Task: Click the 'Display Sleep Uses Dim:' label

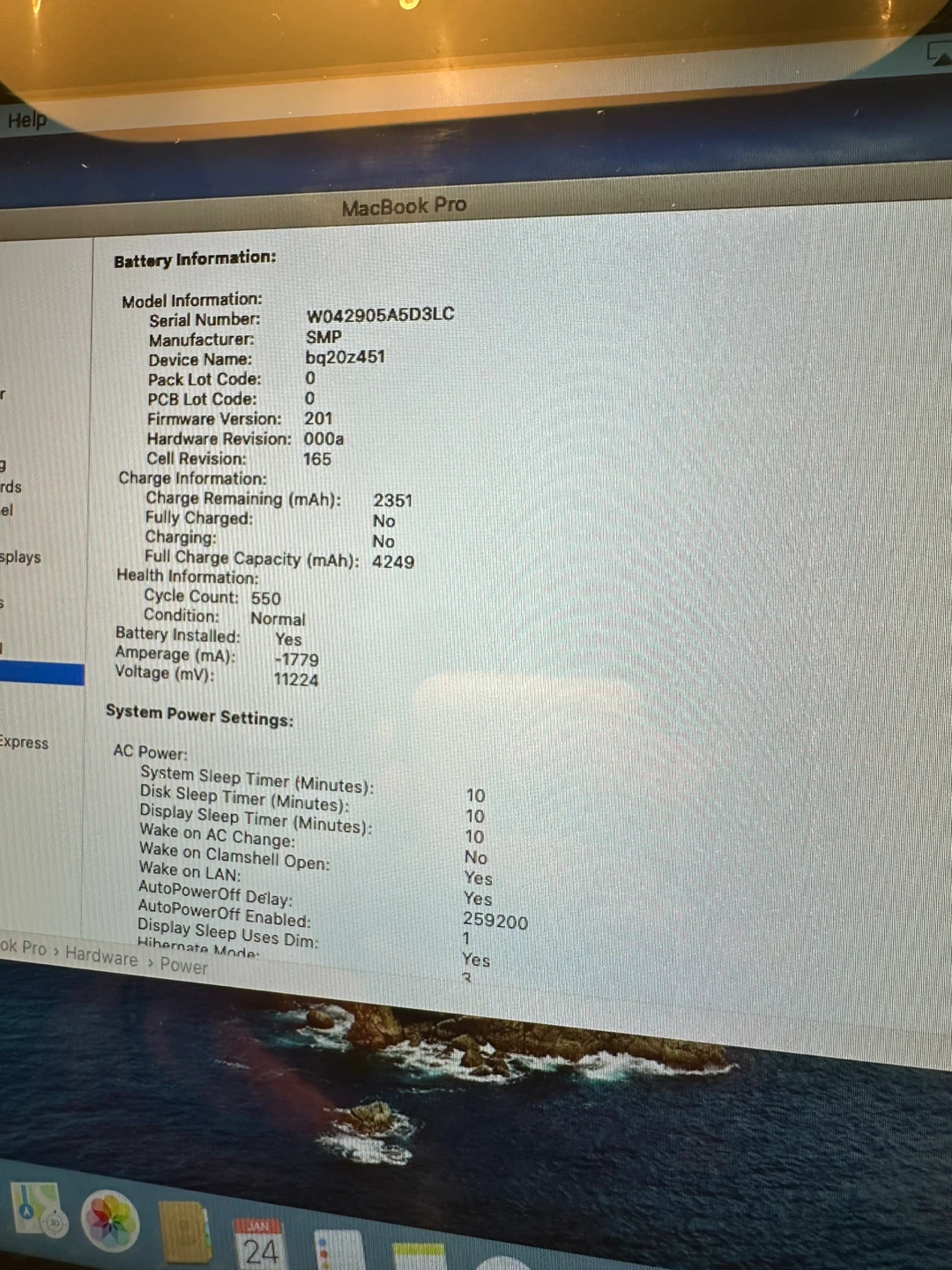Action: pyautogui.click(x=227, y=933)
